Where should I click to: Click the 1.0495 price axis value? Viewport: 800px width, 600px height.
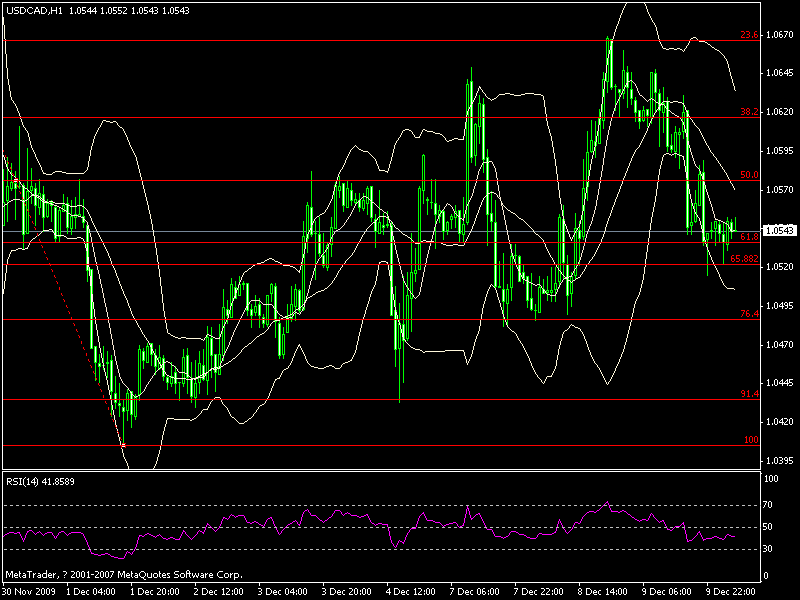click(x=780, y=306)
